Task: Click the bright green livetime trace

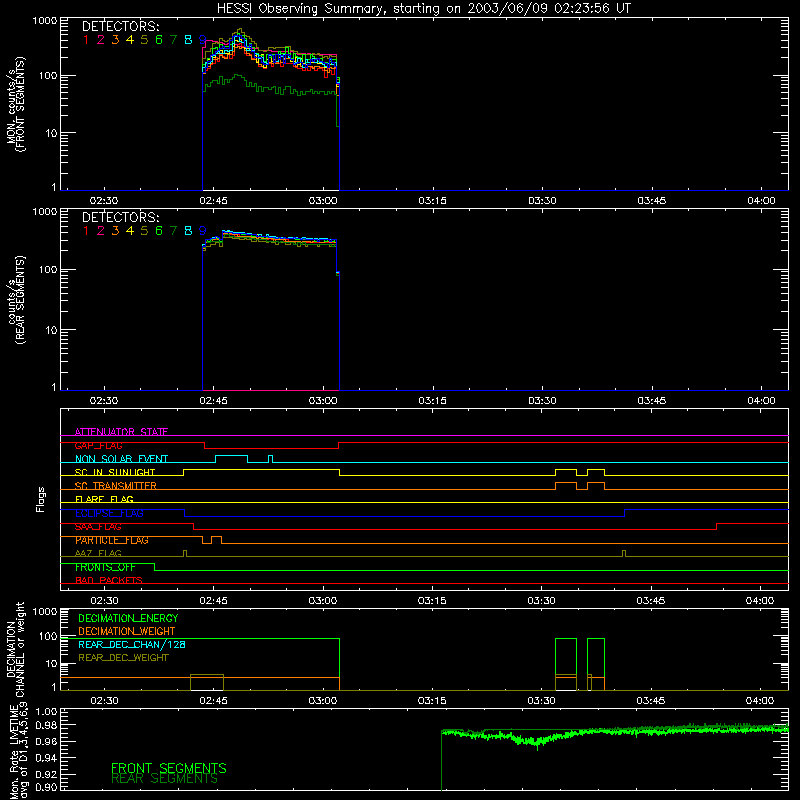Action: click(x=615, y=733)
